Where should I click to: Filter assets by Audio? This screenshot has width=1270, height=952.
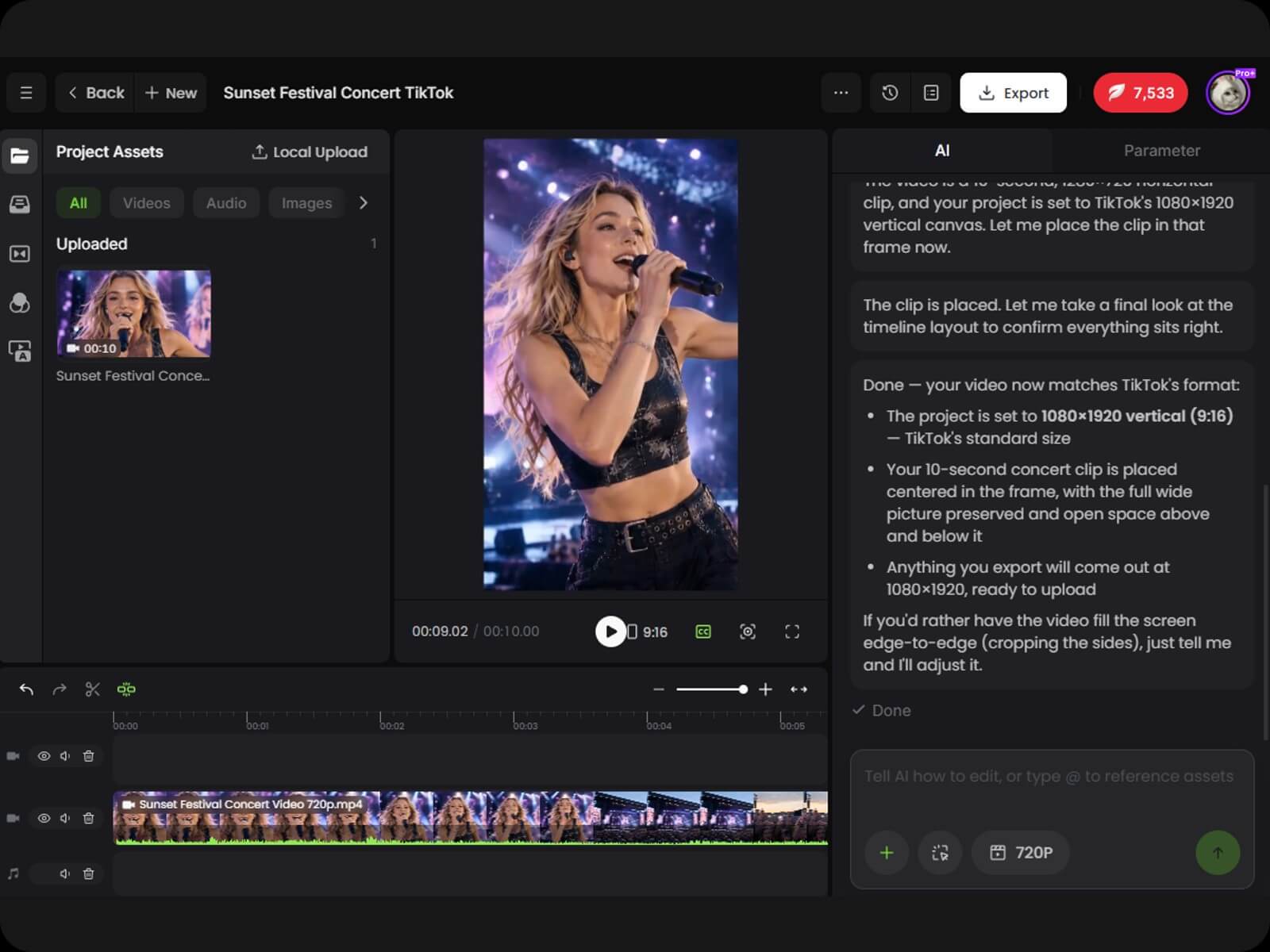tap(226, 203)
